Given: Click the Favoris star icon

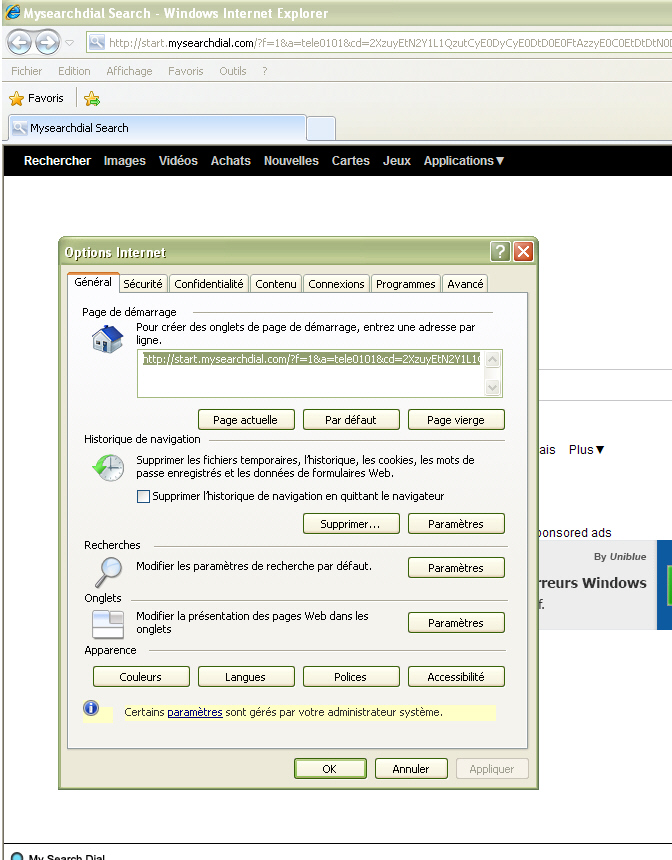Looking at the screenshot, I should (x=16, y=99).
